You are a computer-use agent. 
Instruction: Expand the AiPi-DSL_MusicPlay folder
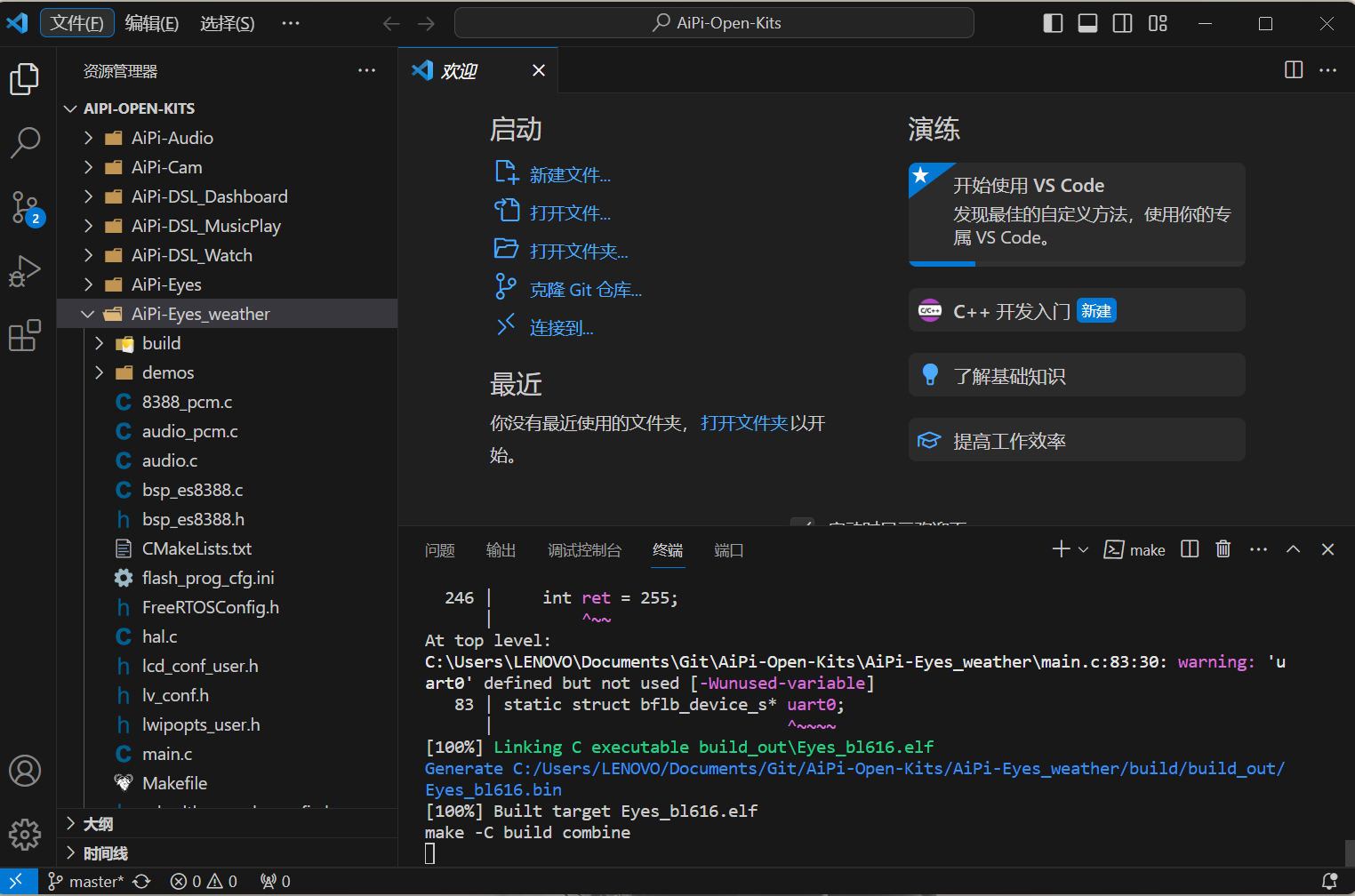coord(228,226)
